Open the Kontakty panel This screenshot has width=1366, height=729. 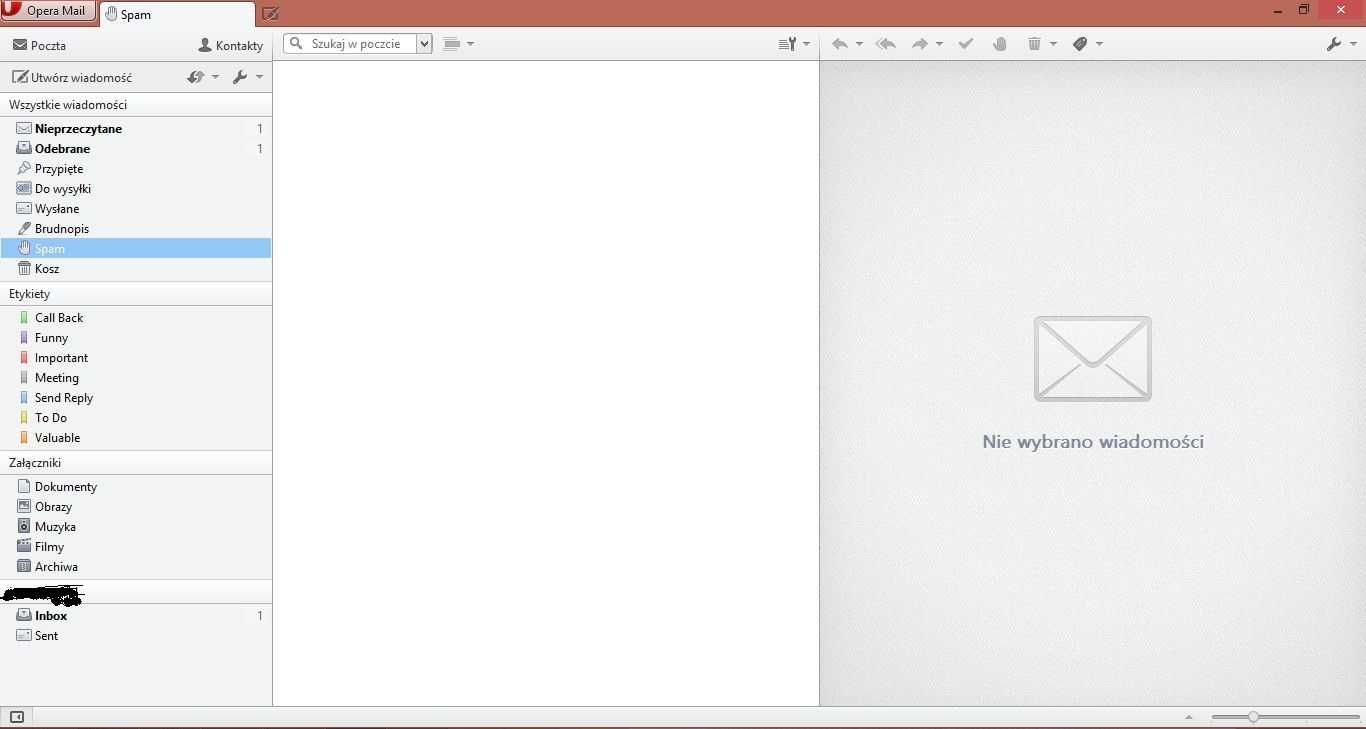(x=231, y=45)
